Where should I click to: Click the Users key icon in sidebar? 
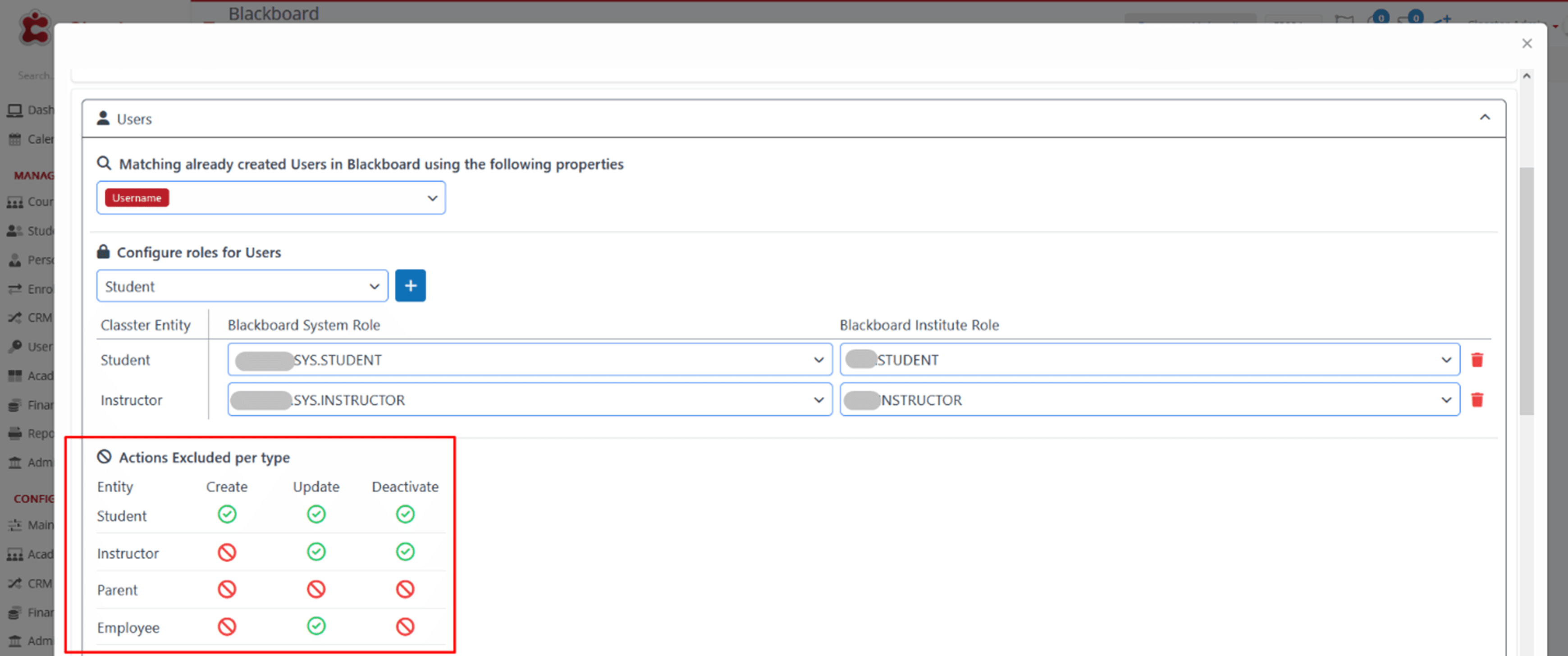click(15, 347)
